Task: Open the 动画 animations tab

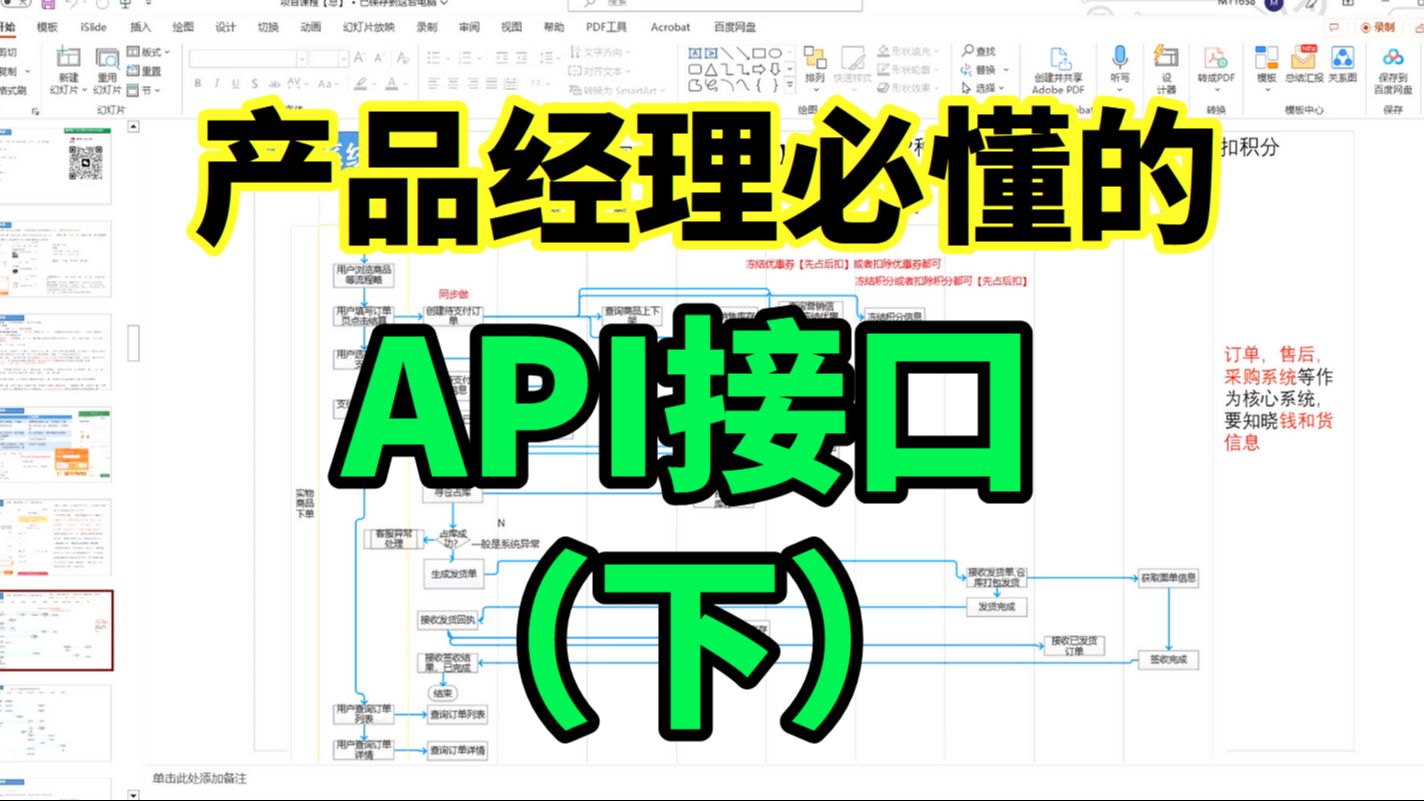Action: pos(311,27)
